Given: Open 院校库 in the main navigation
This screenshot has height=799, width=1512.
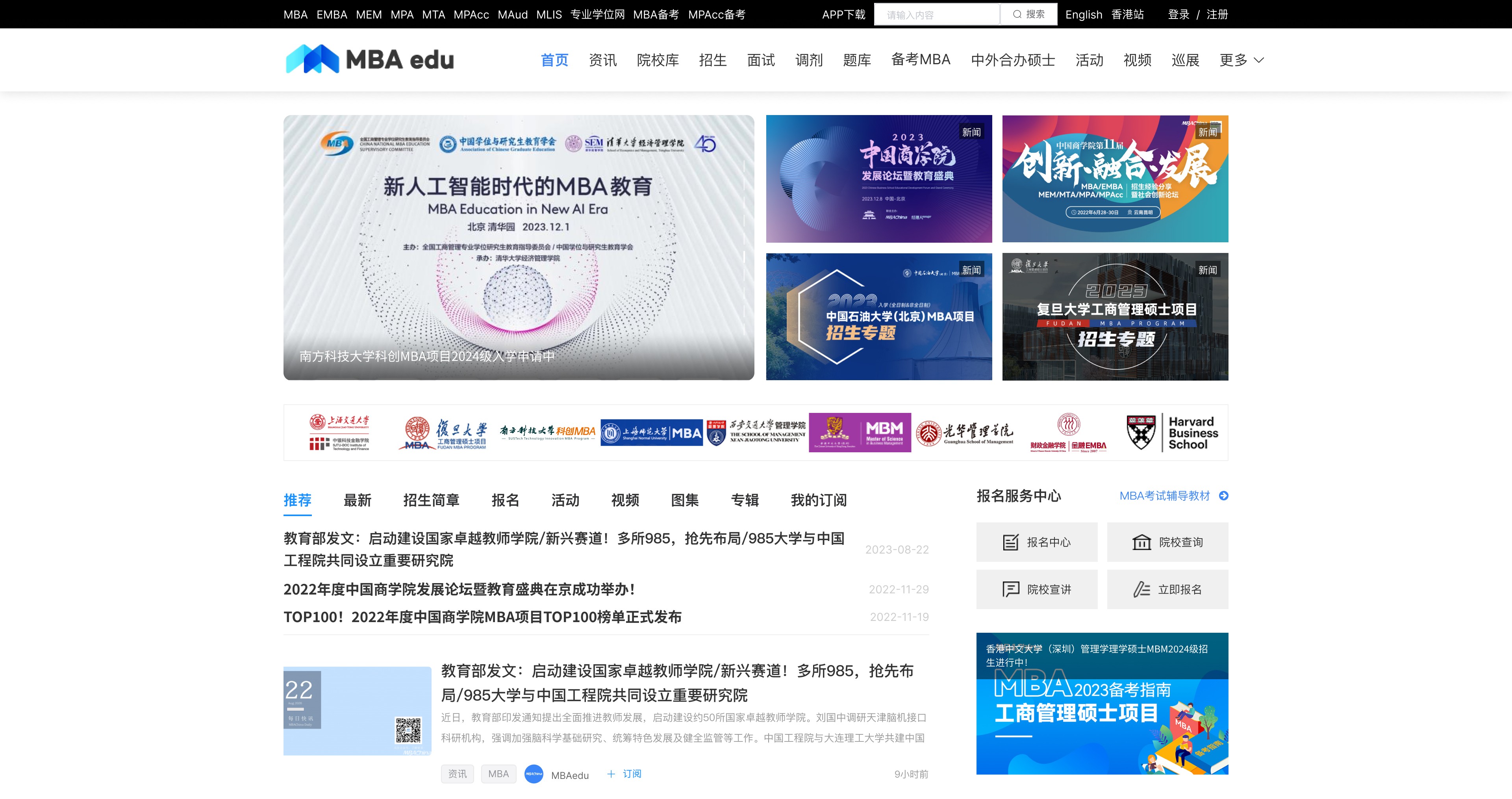Looking at the screenshot, I should pyautogui.click(x=658, y=60).
